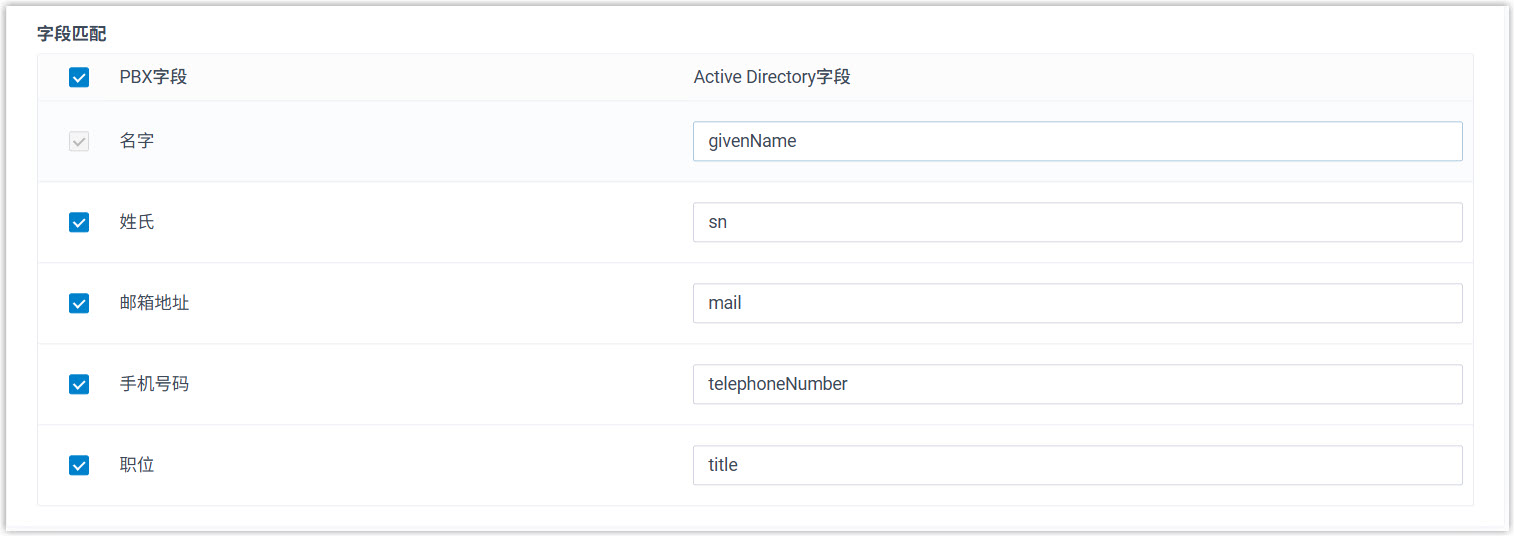
Task: Toggle the 职位 field checkbox
Action: pyautogui.click(x=79, y=465)
